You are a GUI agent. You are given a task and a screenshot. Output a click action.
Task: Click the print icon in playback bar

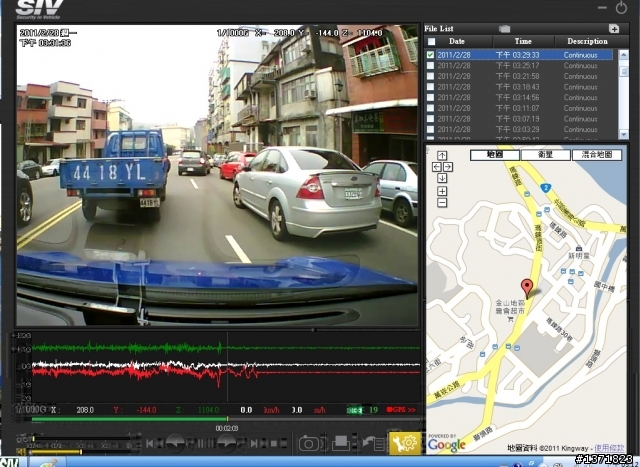(341, 443)
